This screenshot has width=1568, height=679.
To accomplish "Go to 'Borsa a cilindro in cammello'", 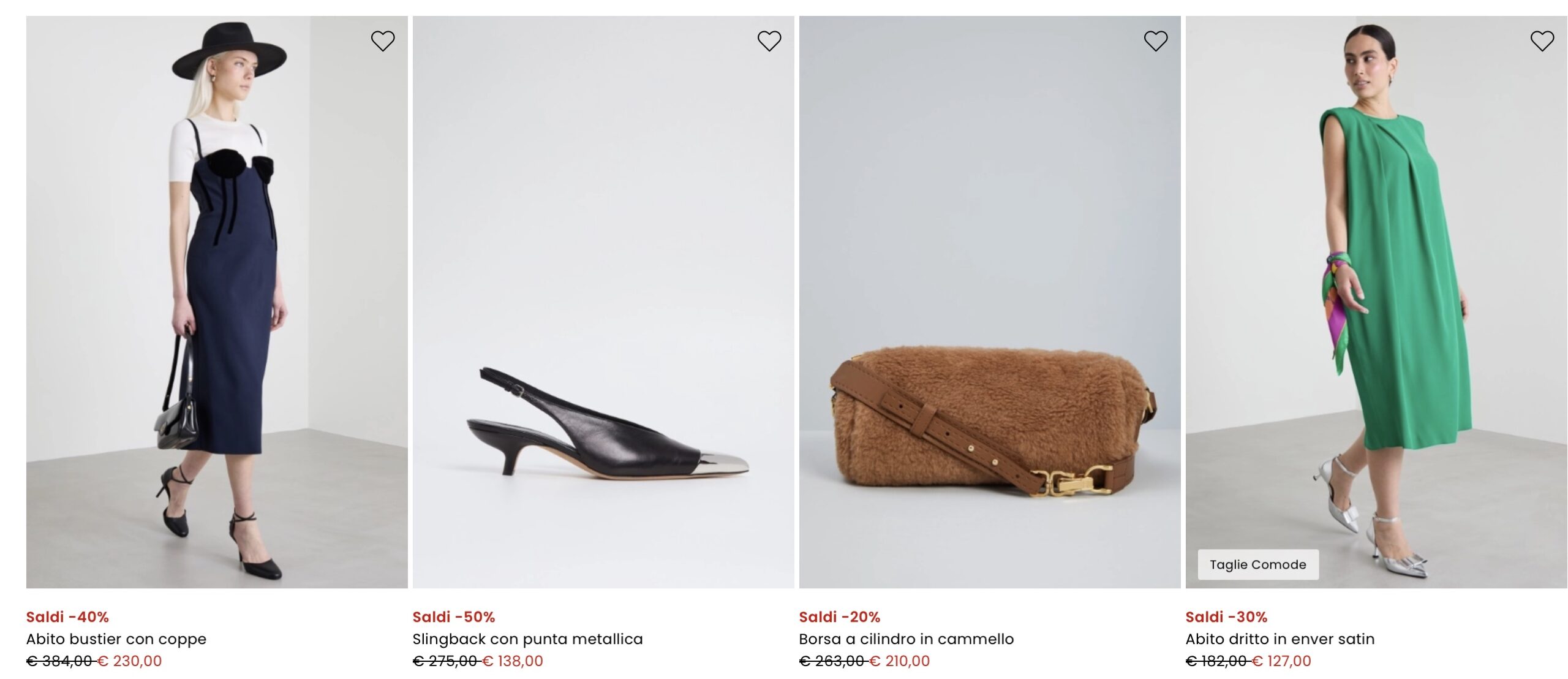I will click(906, 639).
